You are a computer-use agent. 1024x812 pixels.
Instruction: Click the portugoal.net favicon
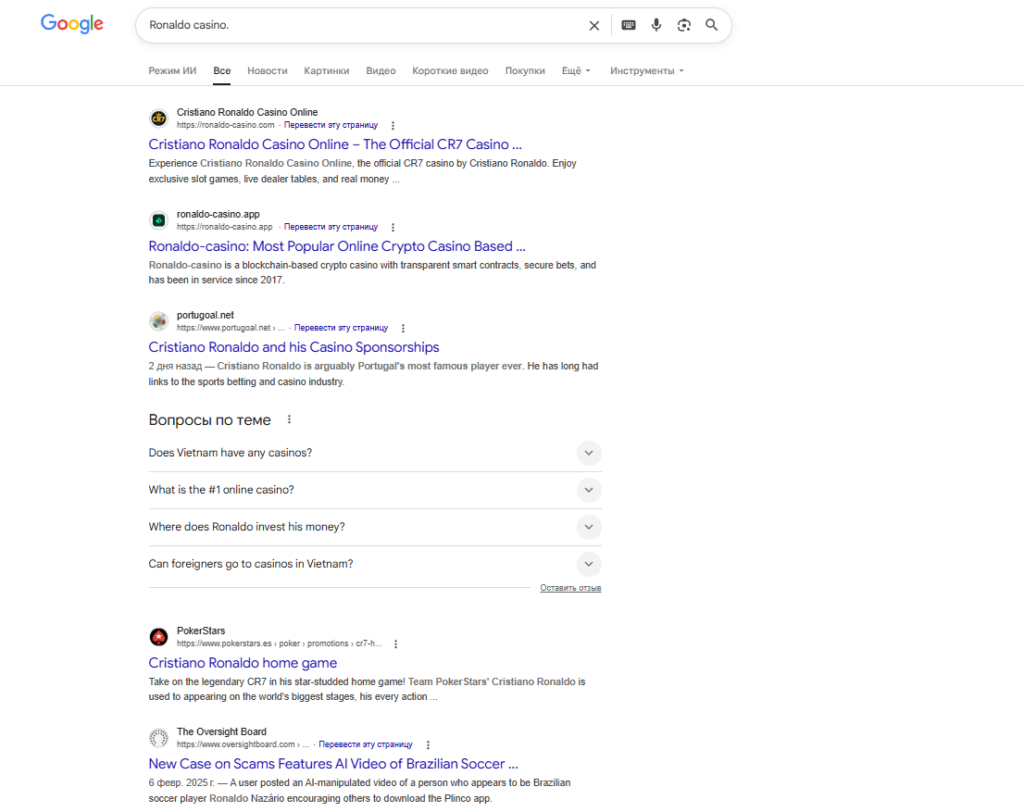click(159, 321)
